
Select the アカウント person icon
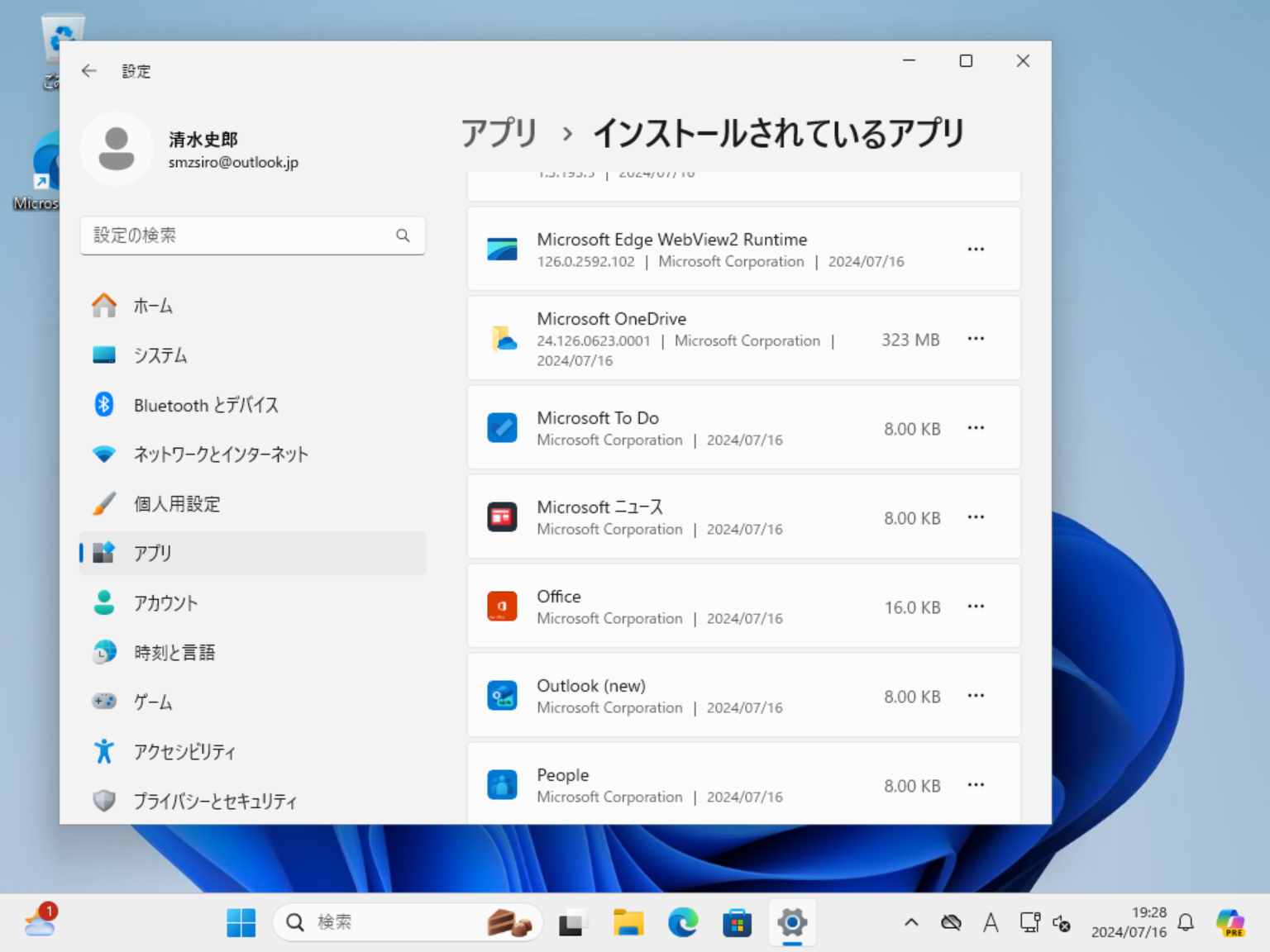[104, 603]
